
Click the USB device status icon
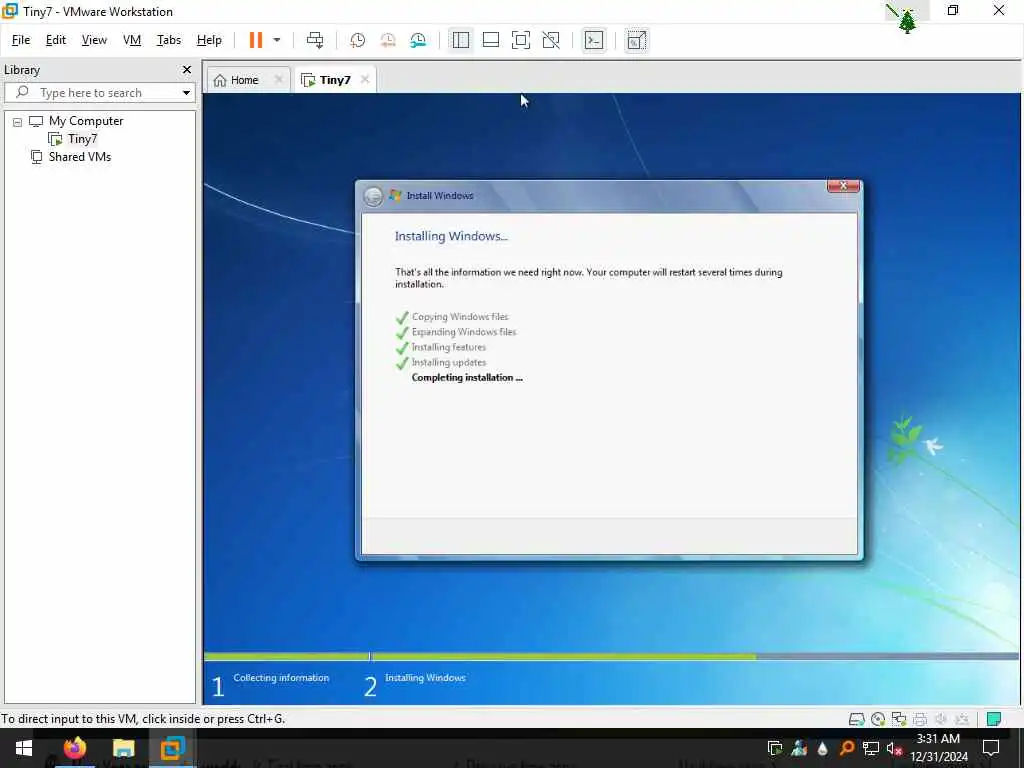[961, 719]
